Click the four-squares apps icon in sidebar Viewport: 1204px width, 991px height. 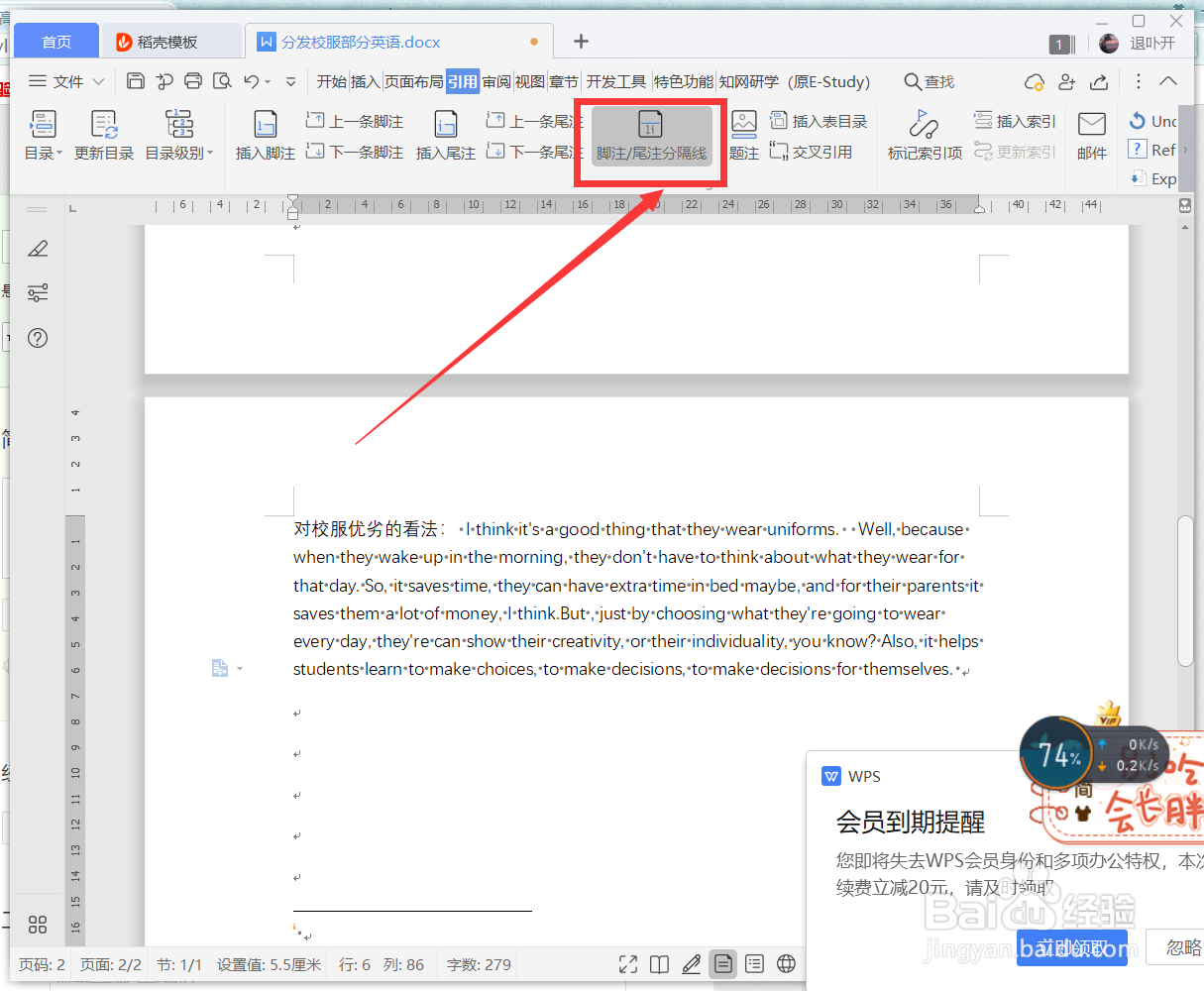[38, 925]
